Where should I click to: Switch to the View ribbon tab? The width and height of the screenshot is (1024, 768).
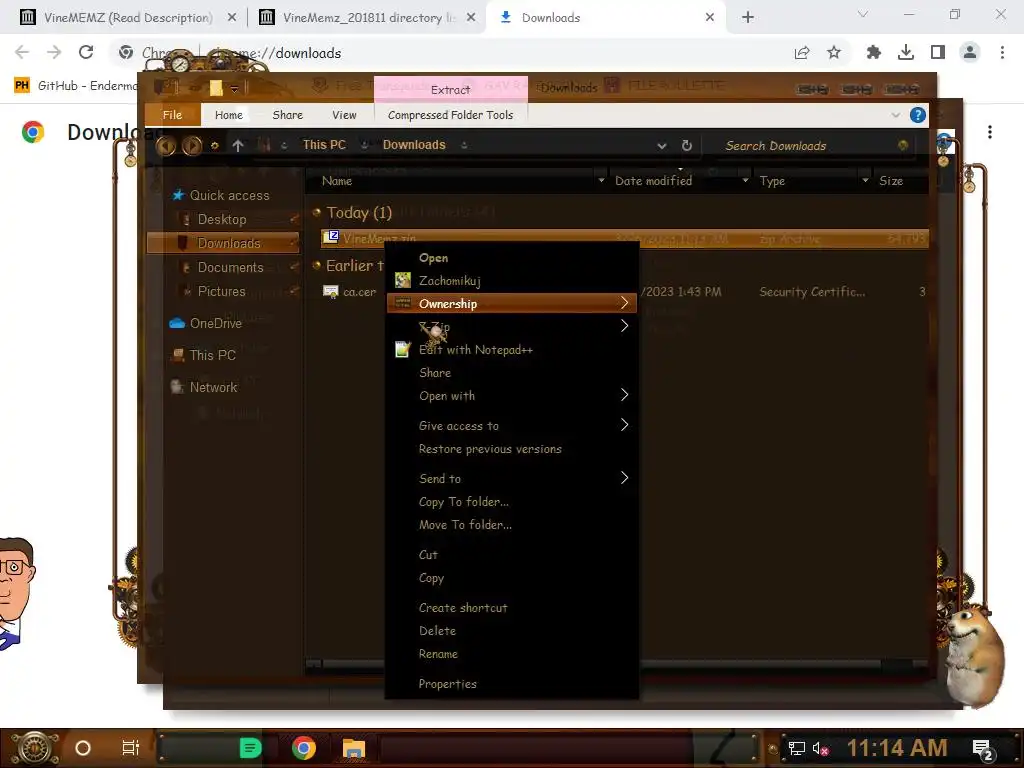coord(344,115)
